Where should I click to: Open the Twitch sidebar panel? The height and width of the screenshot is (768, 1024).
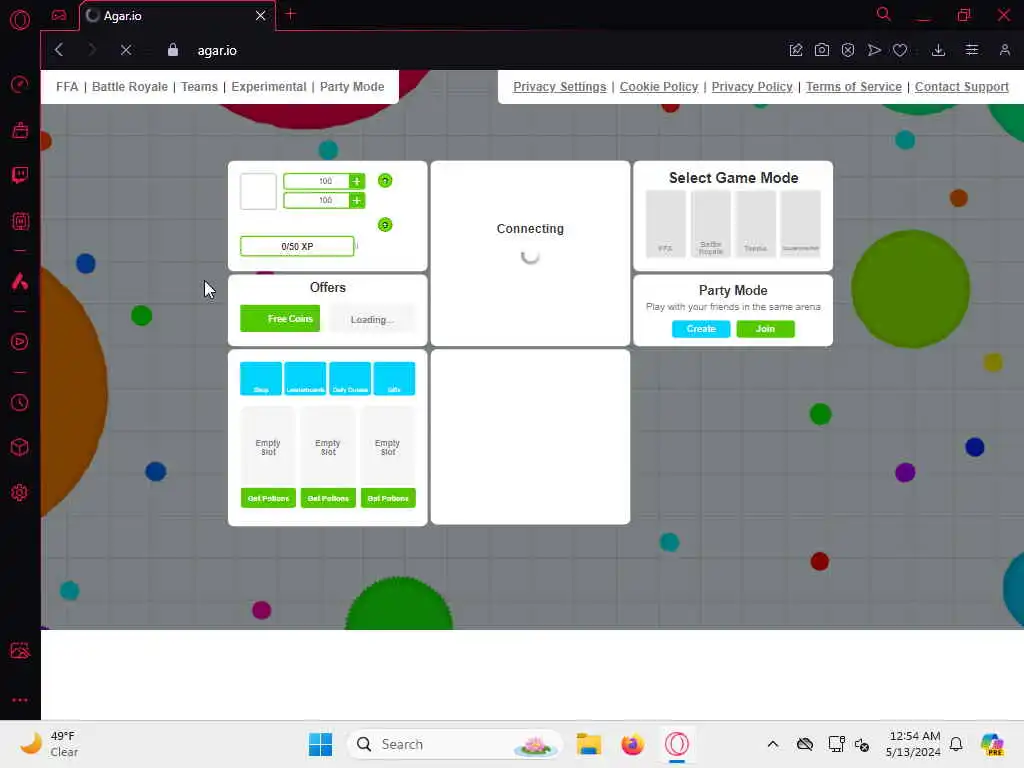point(20,174)
